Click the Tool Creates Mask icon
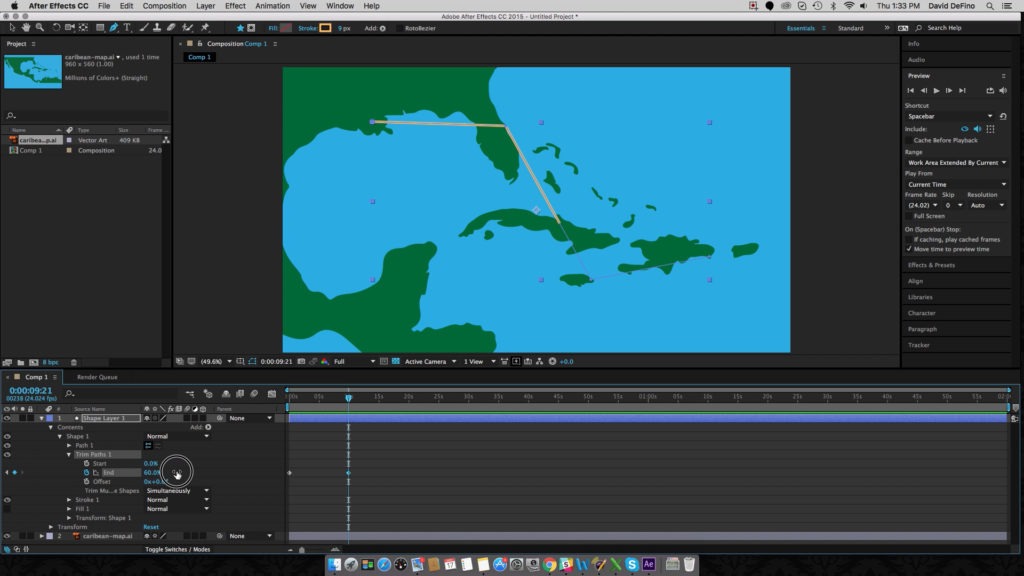This screenshot has width=1024, height=576. pos(251,28)
